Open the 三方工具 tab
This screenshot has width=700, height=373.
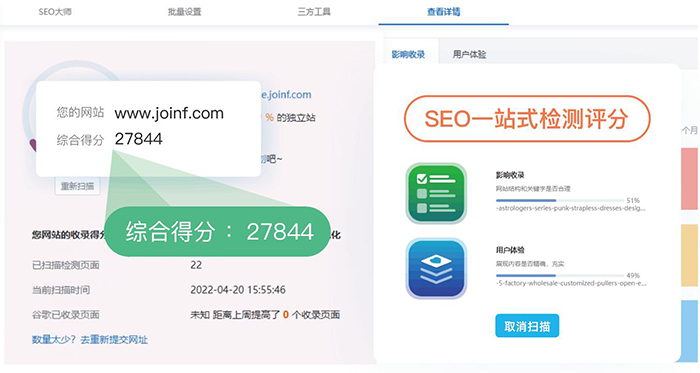coord(314,12)
